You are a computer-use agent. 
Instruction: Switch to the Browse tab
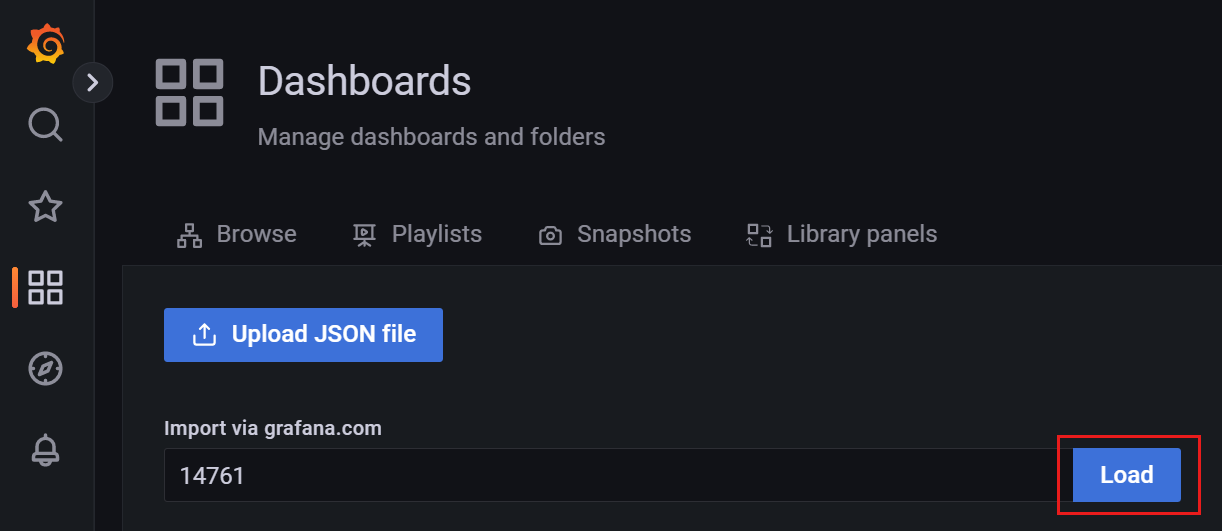237,234
